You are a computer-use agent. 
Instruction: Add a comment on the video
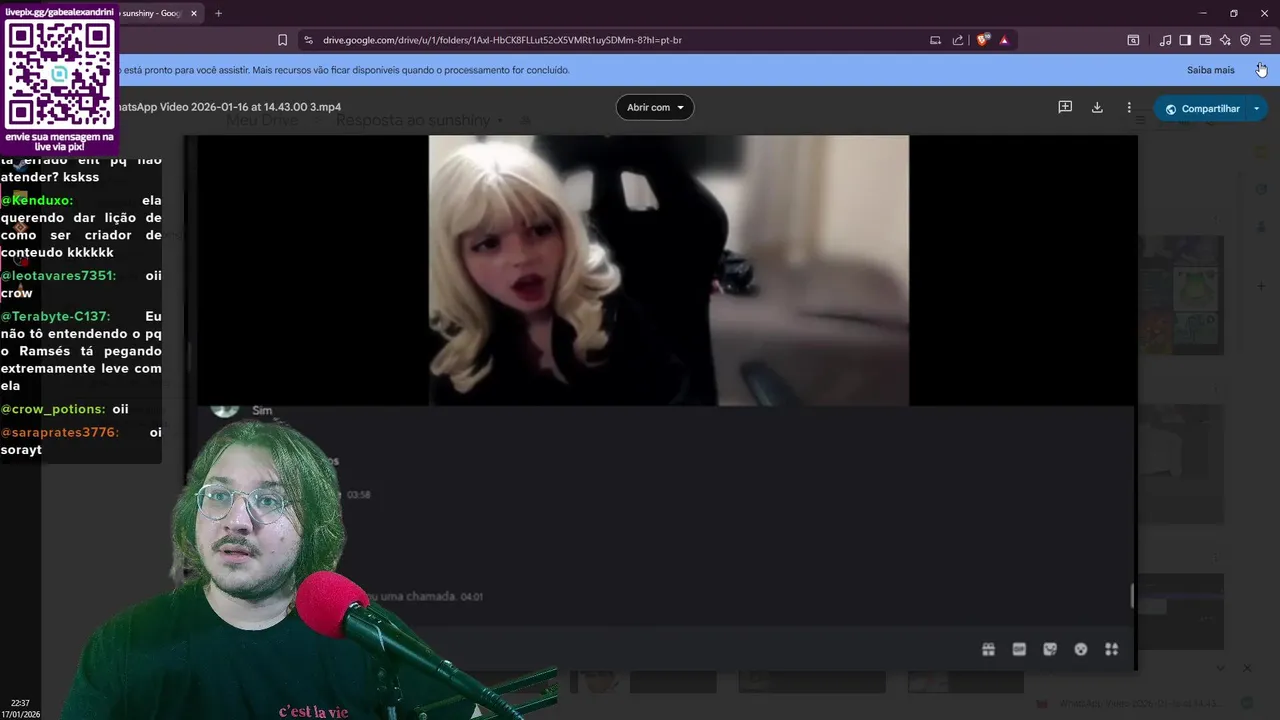tap(1065, 107)
